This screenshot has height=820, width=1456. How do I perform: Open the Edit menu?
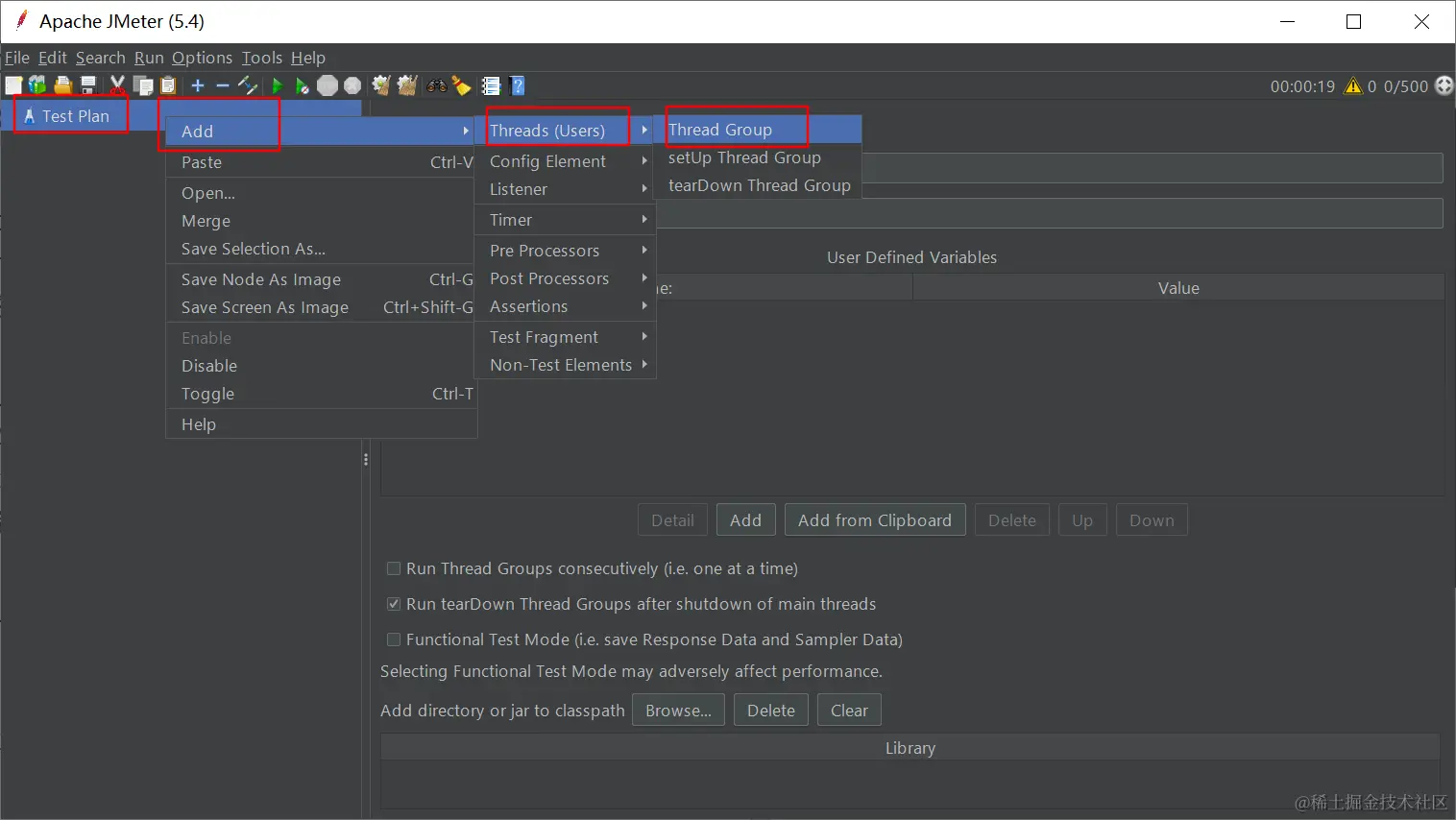(x=53, y=58)
